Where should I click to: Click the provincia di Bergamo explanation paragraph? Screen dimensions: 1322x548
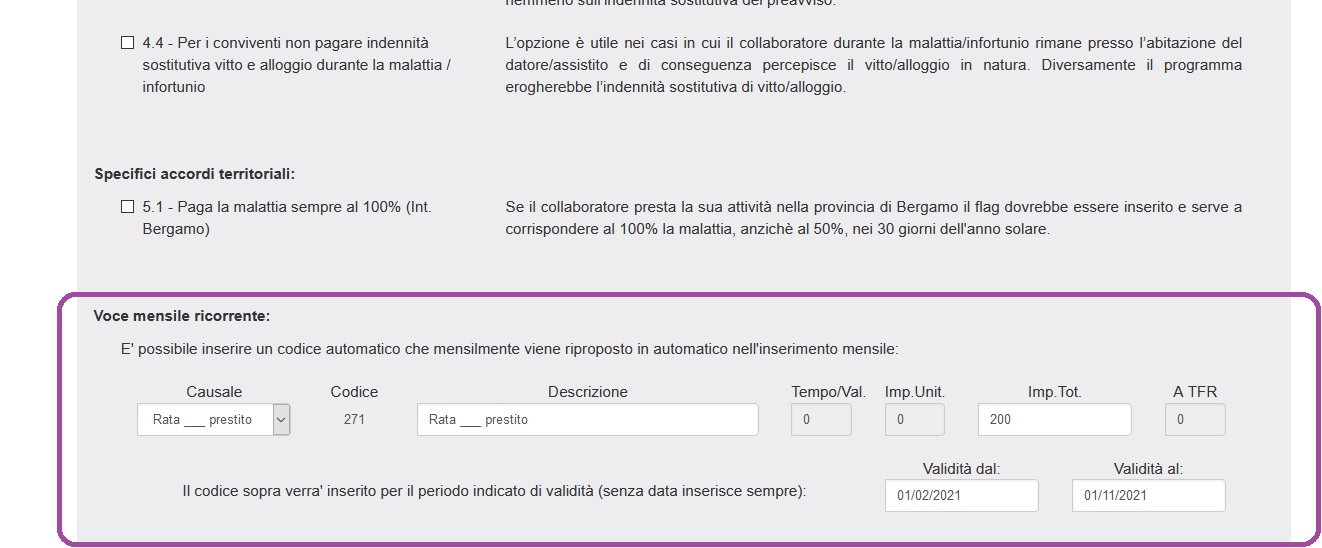click(x=873, y=218)
